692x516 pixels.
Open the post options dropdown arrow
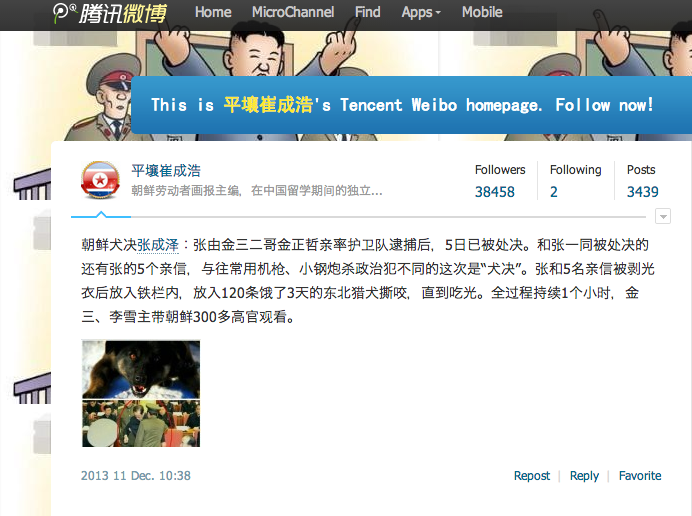663,216
